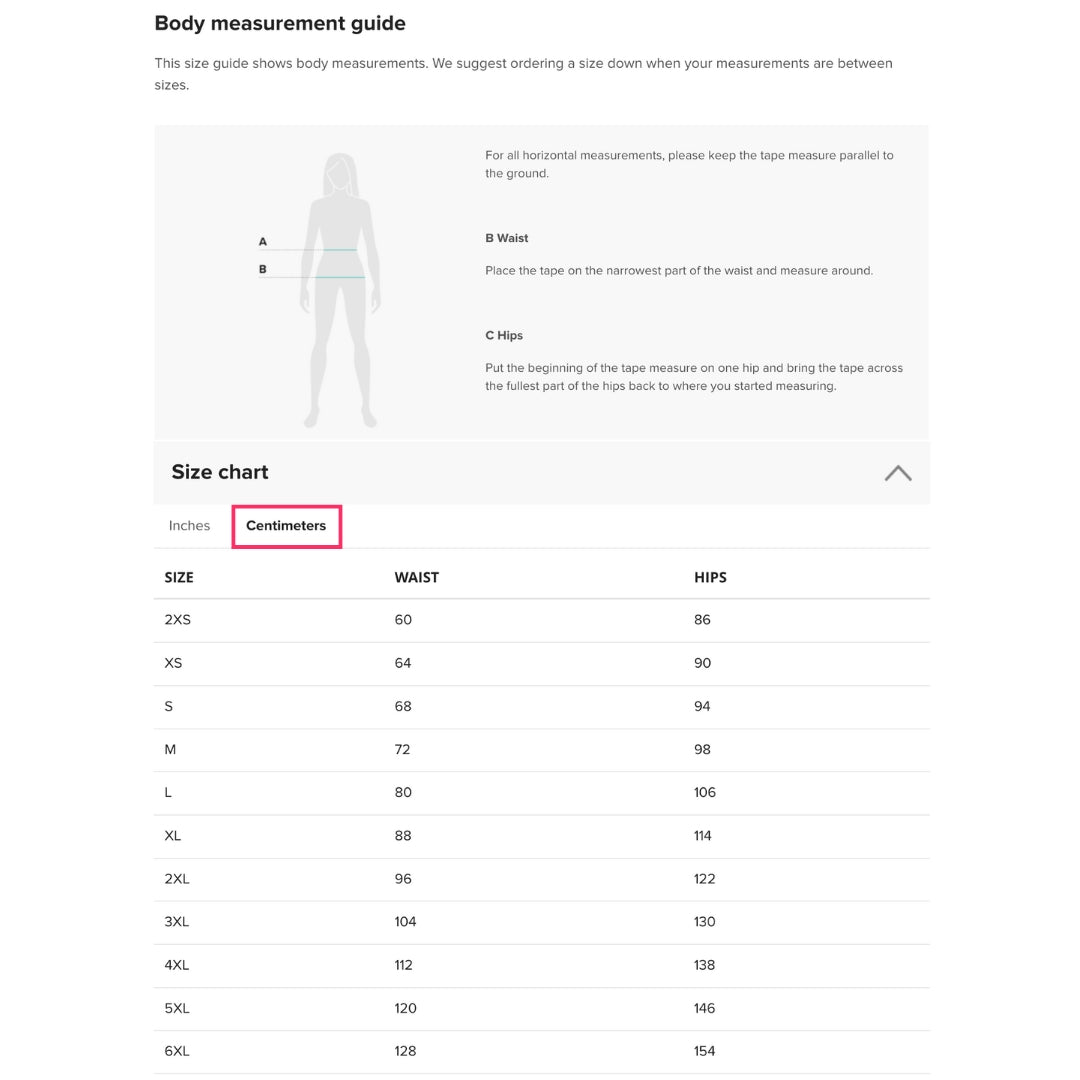
Task: Select the M size row label
Action: tap(170, 749)
